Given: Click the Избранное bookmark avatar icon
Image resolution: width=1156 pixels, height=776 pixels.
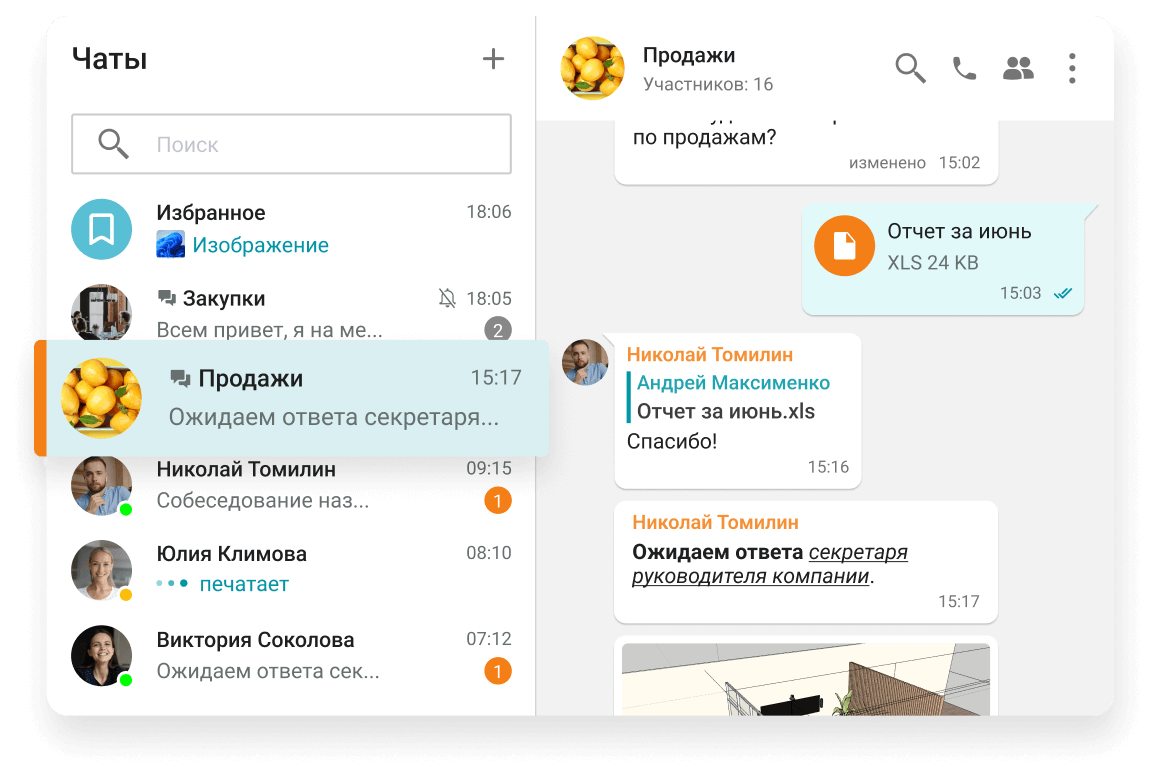Looking at the screenshot, I should (x=101, y=229).
